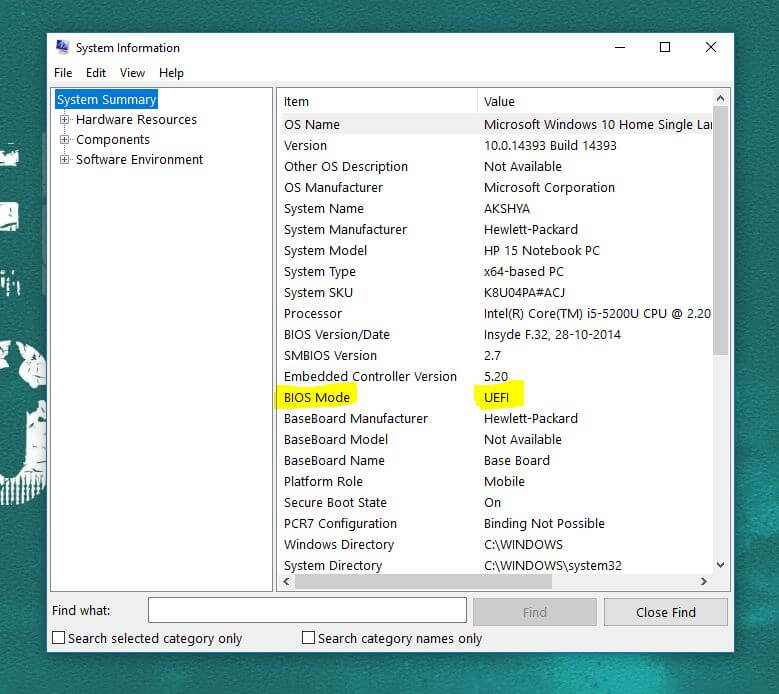The height and width of the screenshot is (694, 779).
Task: Open the Help menu
Action: click(171, 73)
